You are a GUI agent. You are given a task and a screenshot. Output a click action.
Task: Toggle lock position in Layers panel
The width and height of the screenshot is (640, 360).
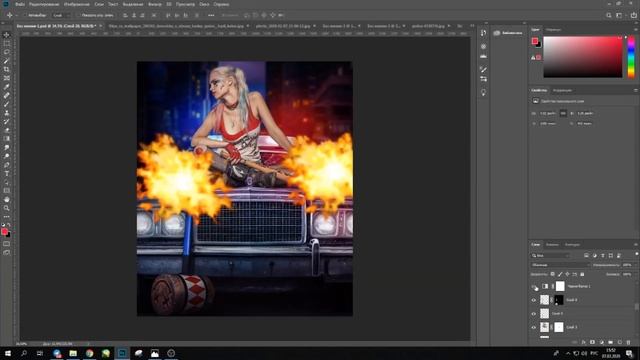click(x=567, y=274)
